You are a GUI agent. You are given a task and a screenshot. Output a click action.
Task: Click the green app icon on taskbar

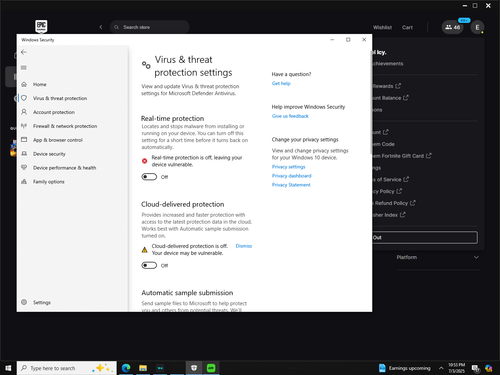click(x=211, y=368)
